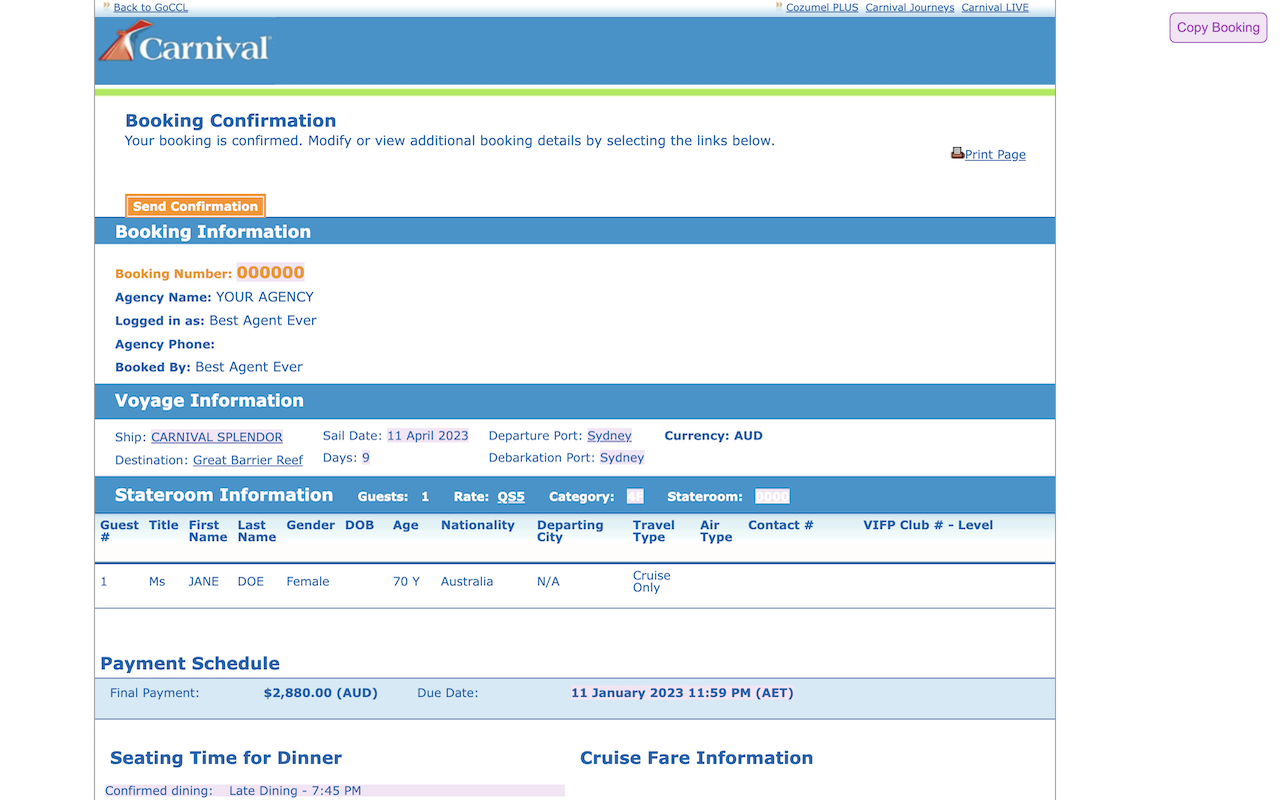Click the VIFP Club # - Level header
1280x800 pixels.
coord(928,525)
